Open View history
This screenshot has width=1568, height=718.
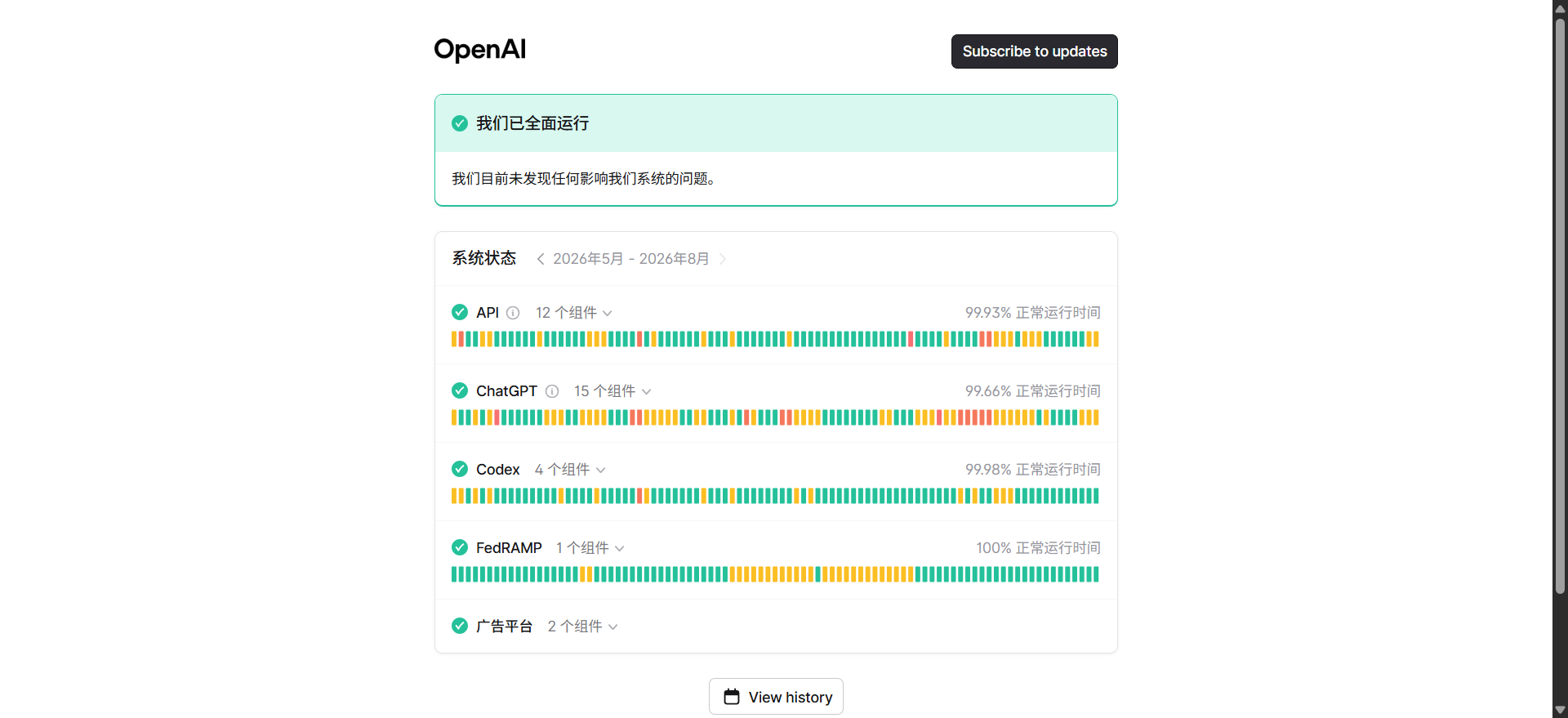(776, 697)
